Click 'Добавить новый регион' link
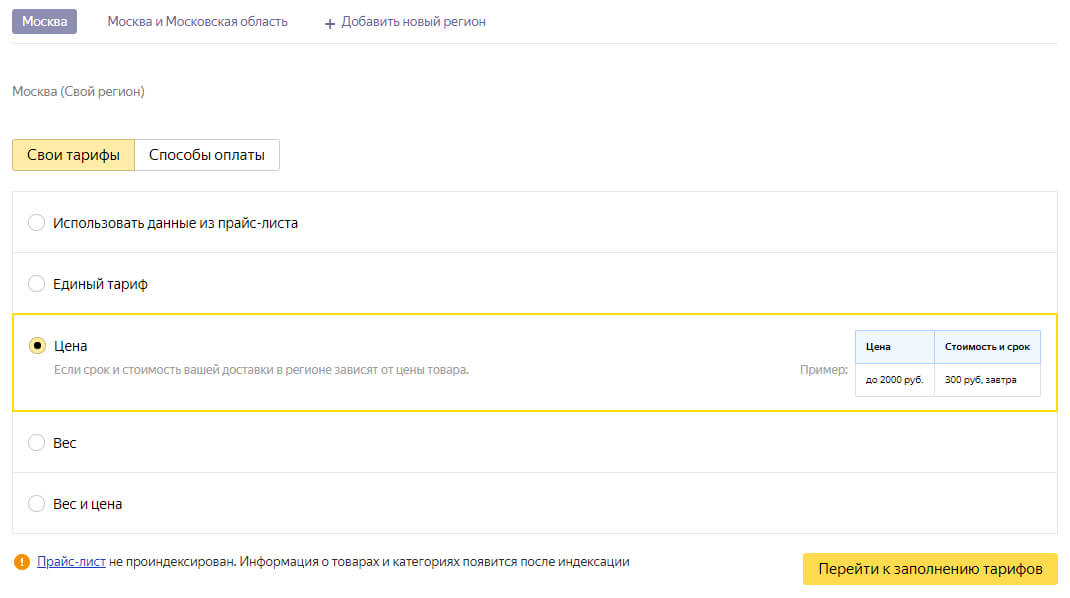 pos(413,21)
